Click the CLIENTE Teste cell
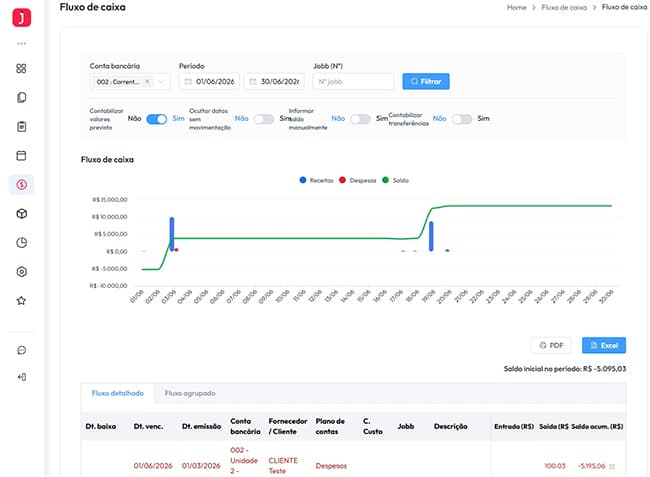650x477 pixels. tap(283, 466)
